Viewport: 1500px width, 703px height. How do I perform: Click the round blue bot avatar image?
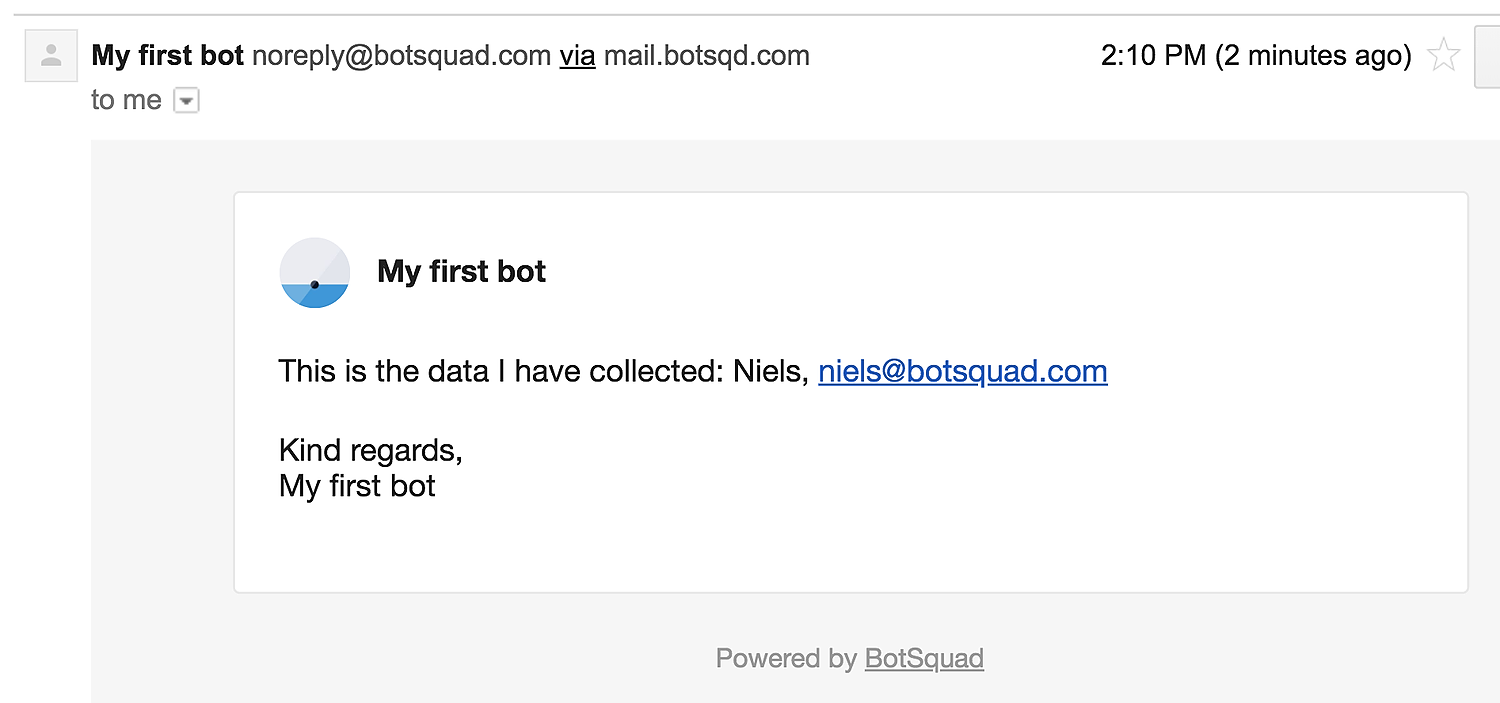tap(315, 272)
